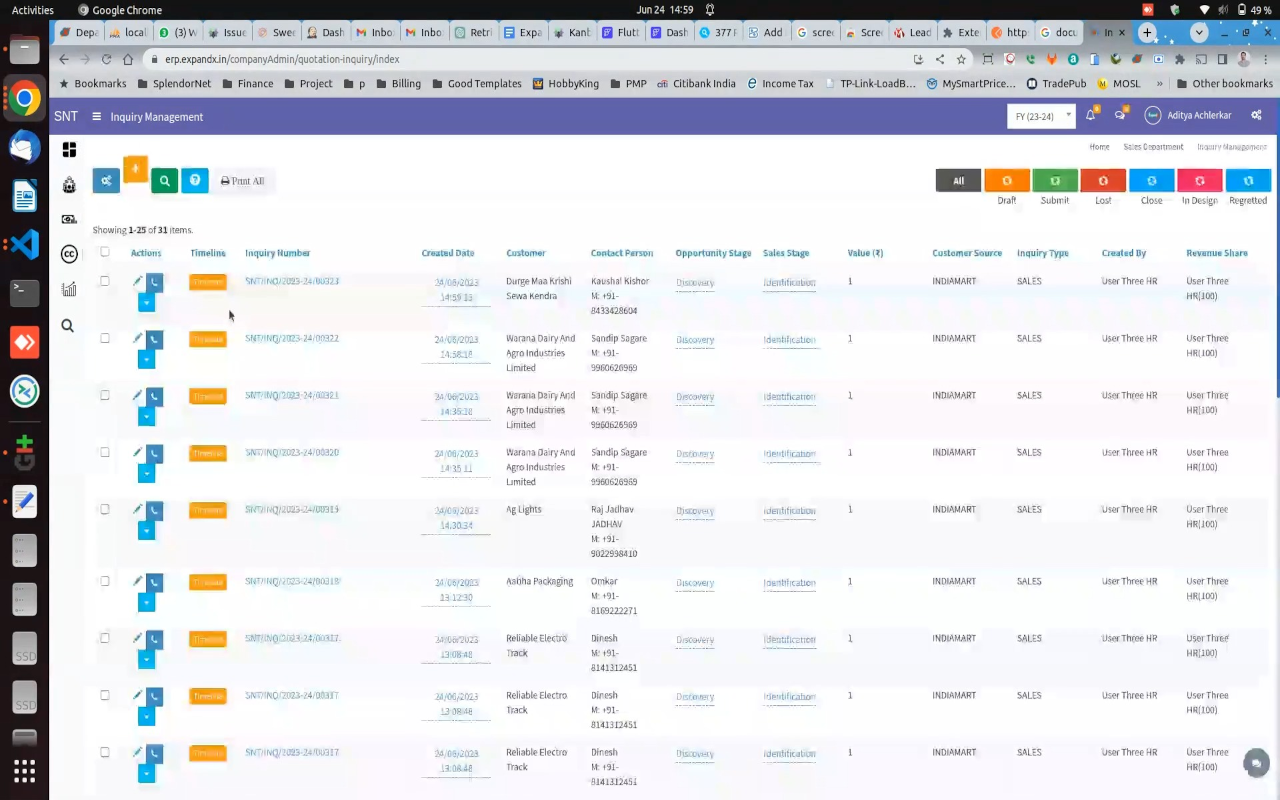Select the checkbox for Aabha Packaging row
This screenshot has width=1280, height=800.
click(105, 581)
